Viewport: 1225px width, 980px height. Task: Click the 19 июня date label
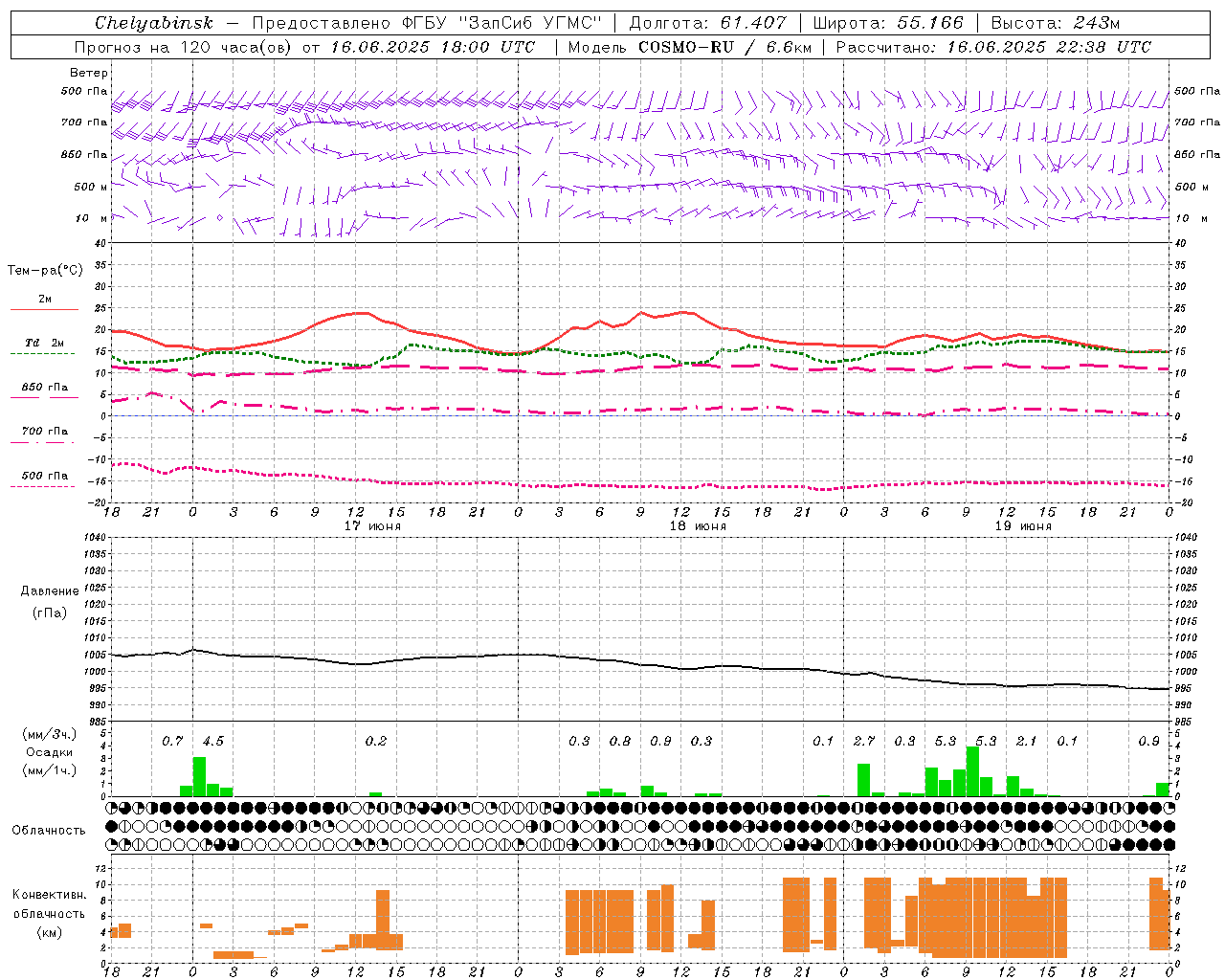[1023, 526]
